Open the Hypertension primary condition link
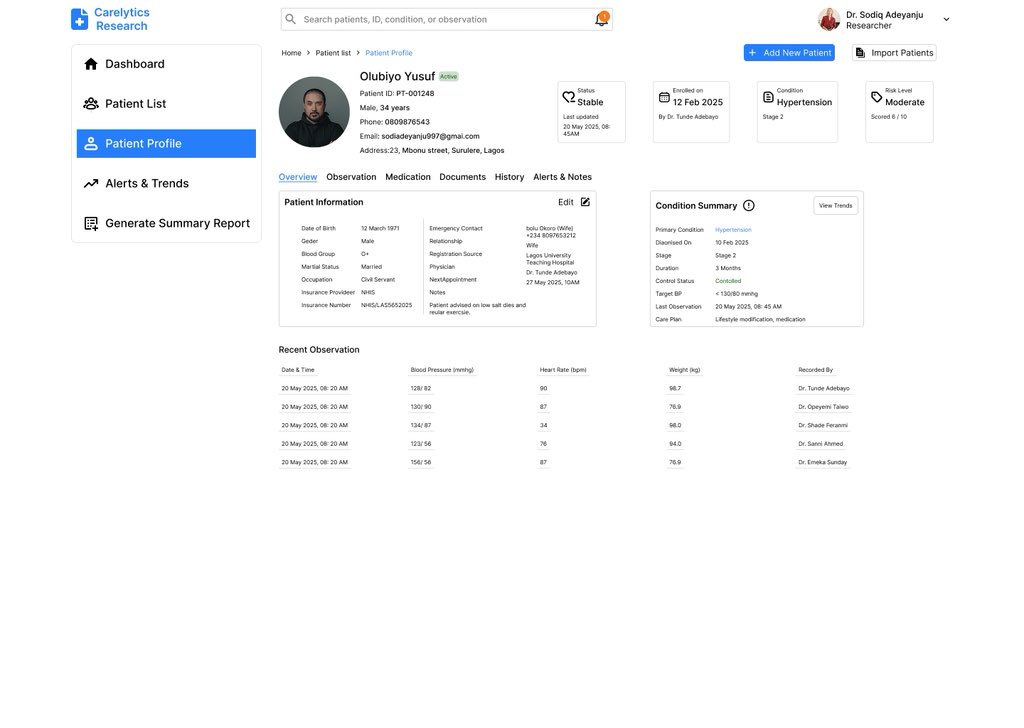Screen dimensions: 1024x728 [733, 230]
